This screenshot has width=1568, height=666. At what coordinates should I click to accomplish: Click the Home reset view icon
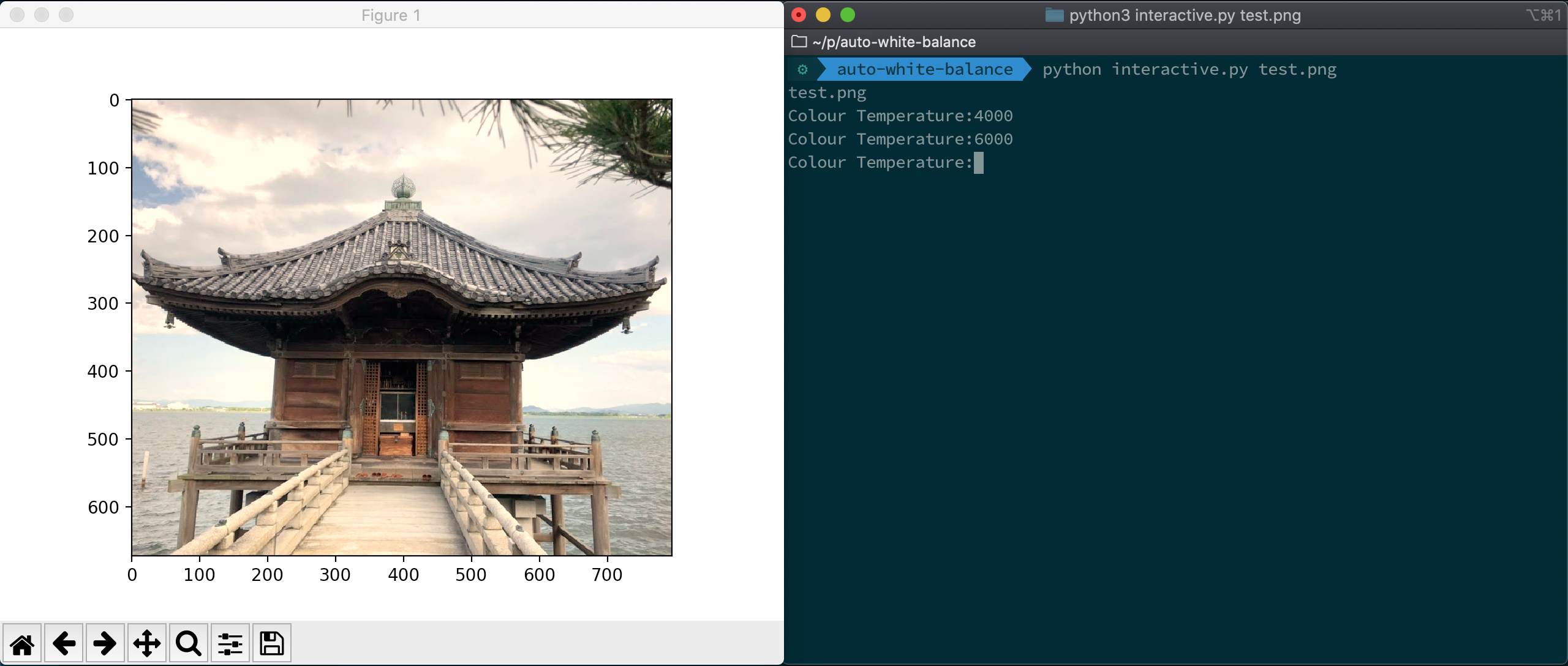point(22,643)
